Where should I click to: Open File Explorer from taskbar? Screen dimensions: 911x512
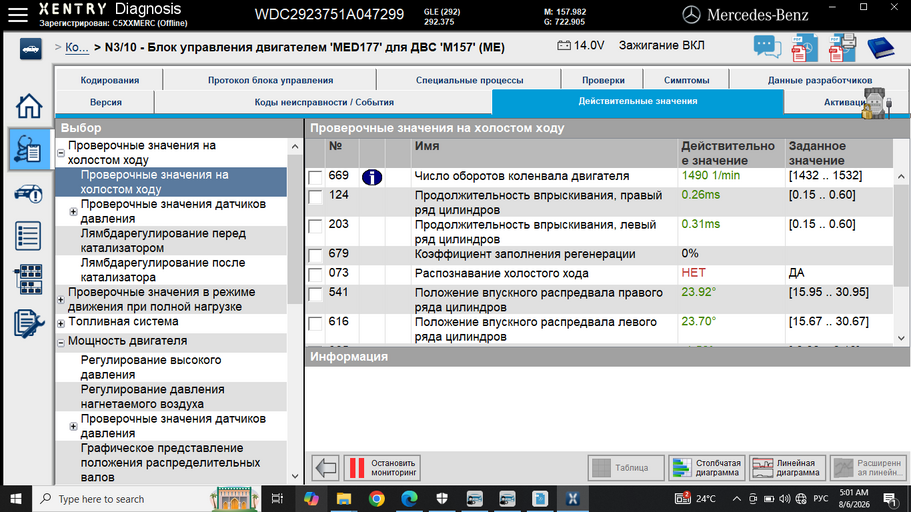(x=344, y=499)
